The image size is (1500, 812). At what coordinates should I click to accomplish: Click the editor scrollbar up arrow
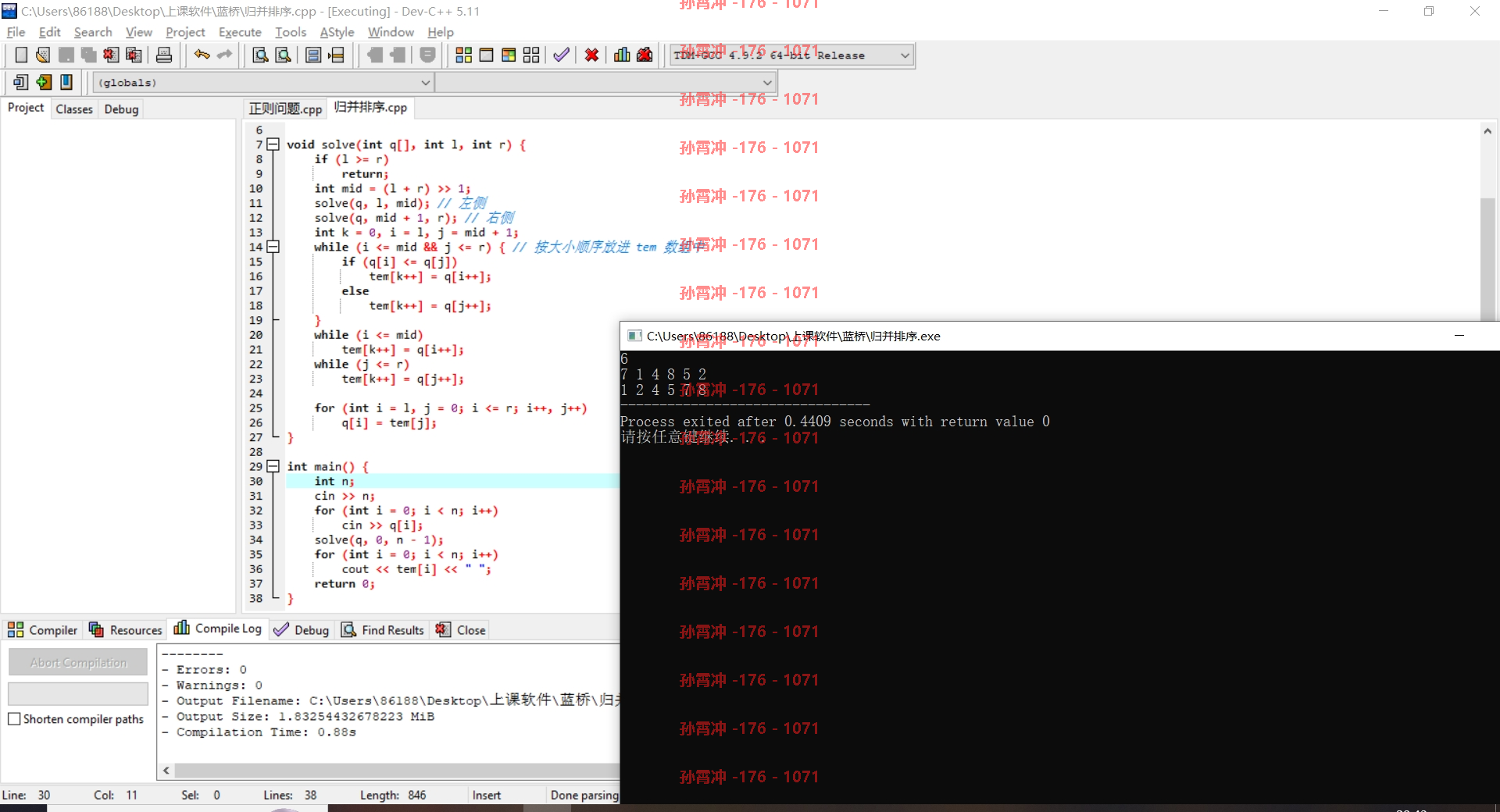coord(1487,130)
